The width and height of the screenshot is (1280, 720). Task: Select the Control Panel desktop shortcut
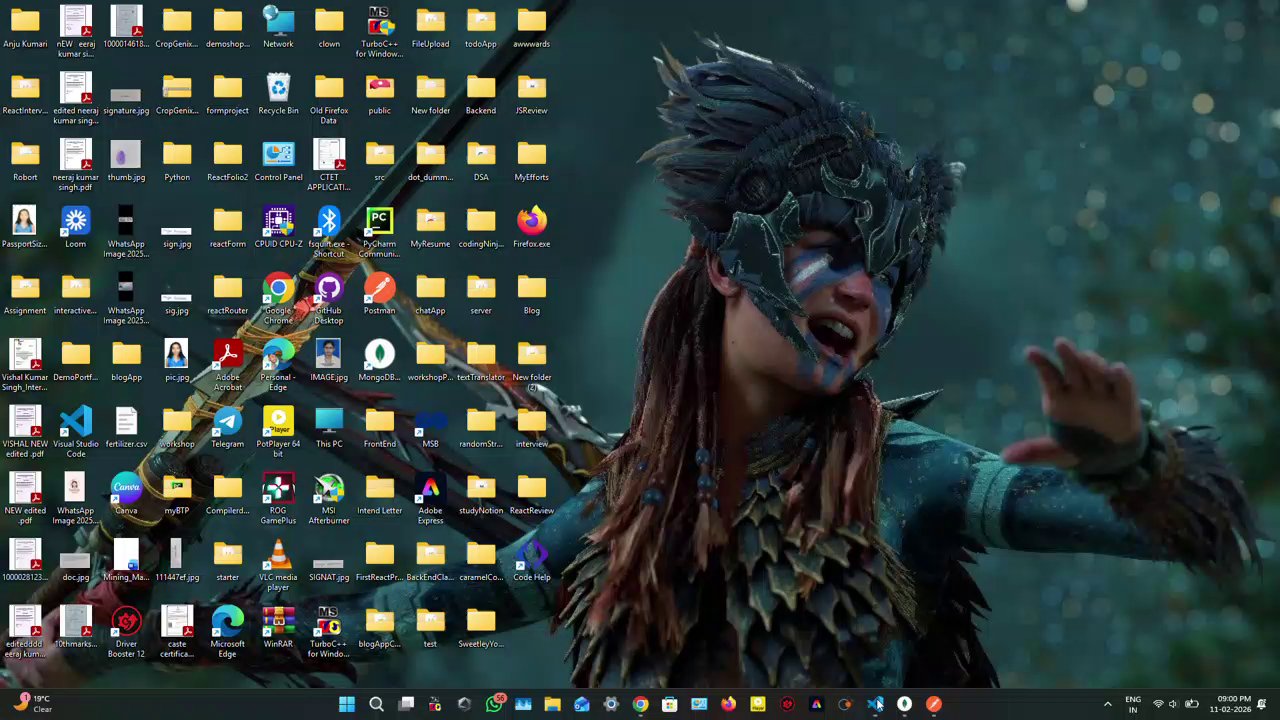tap(278, 160)
